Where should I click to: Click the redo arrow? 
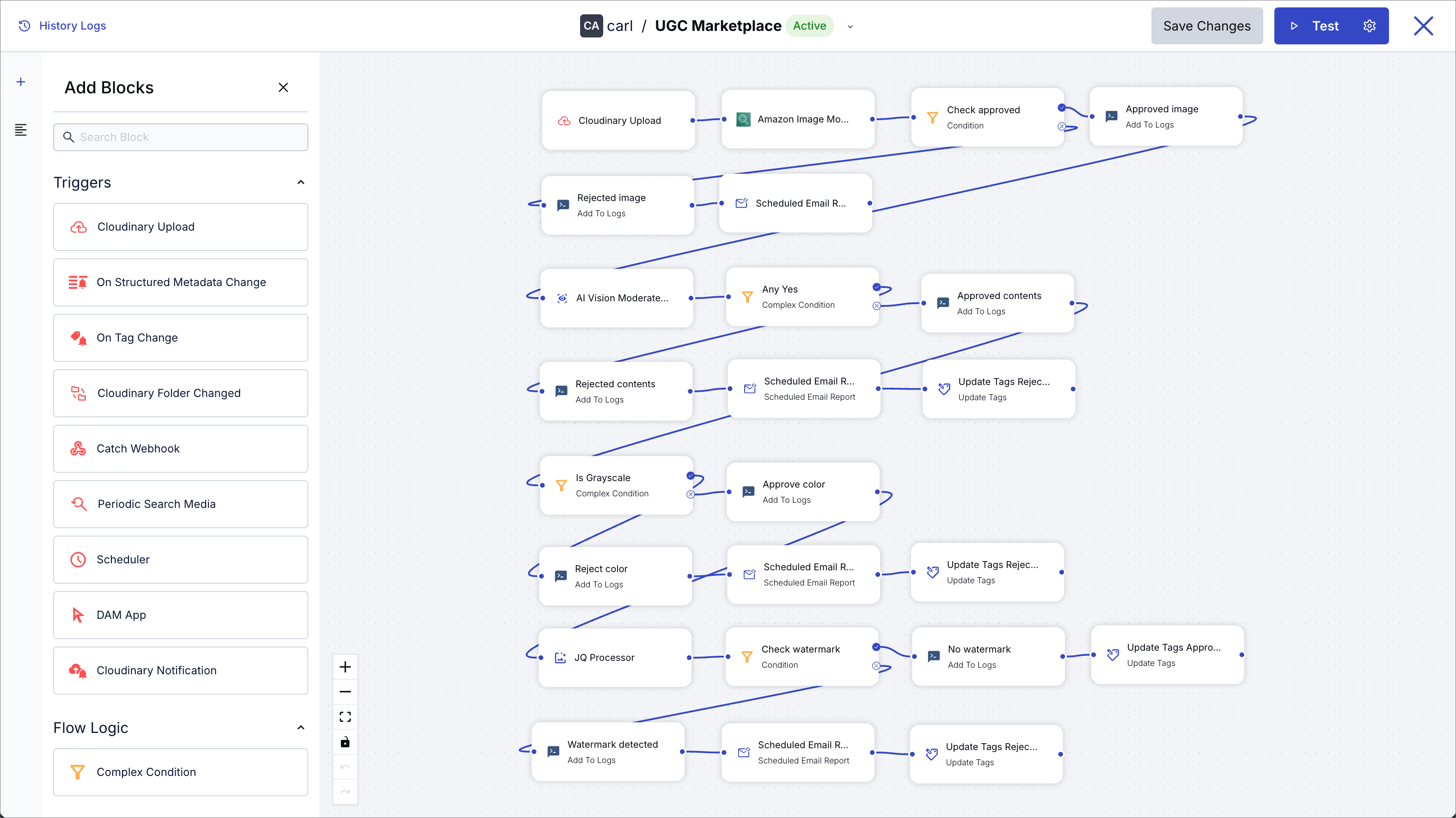[345, 792]
